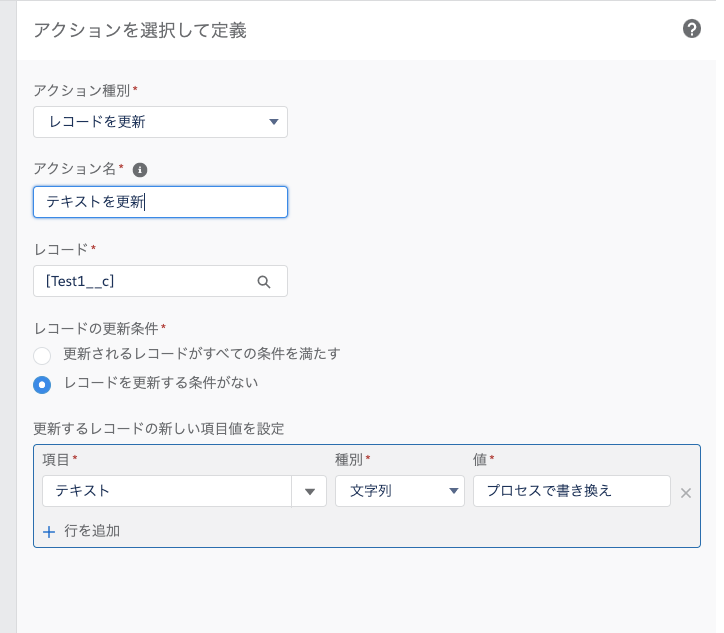
Task: Click the search magnifier in レコード field
Action: pos(264,282)
